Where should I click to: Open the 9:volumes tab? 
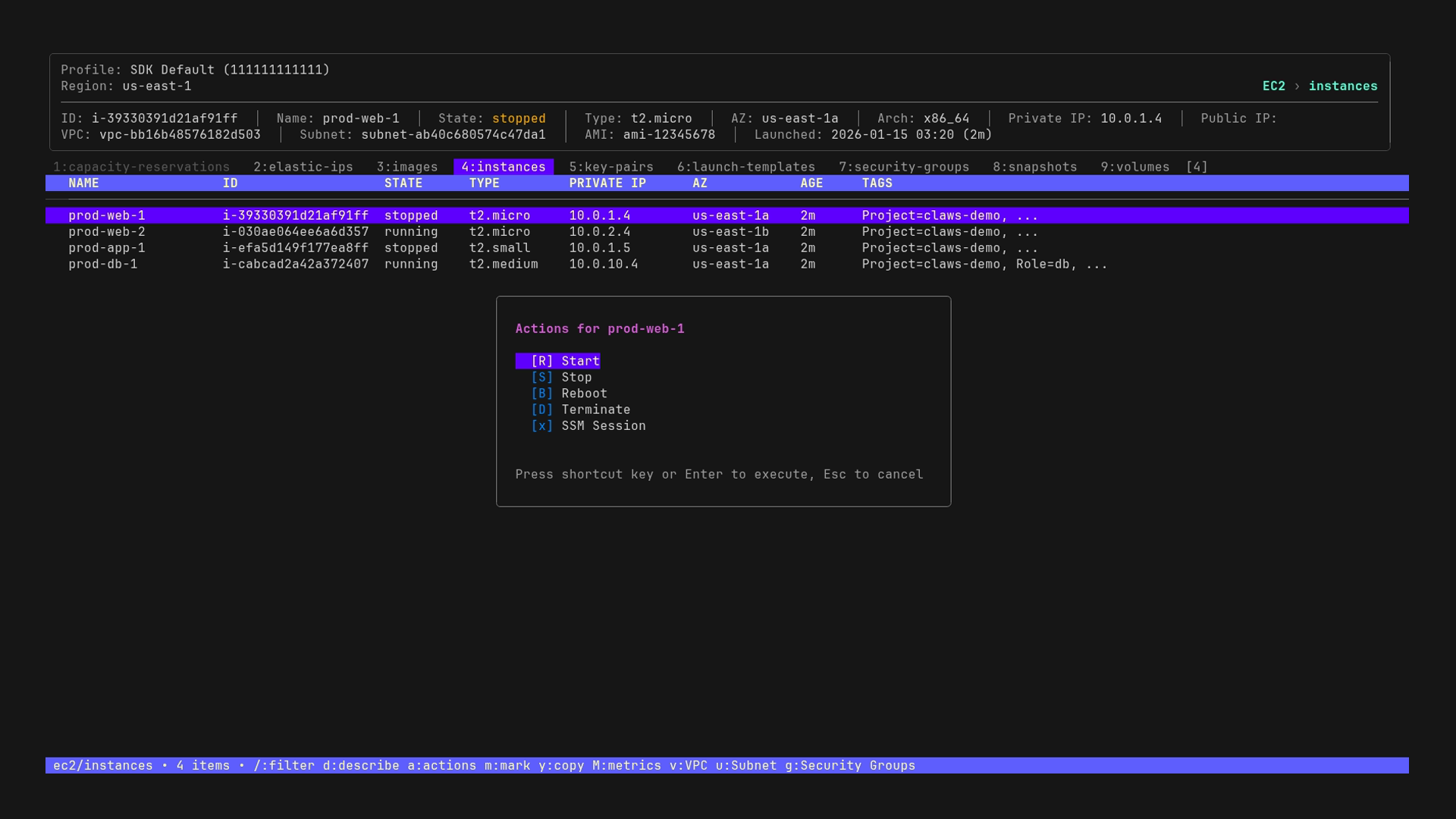tap(1135, 167)
